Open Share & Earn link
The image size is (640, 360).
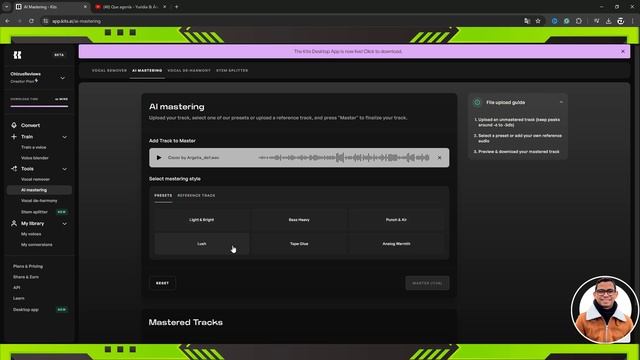(26, 277)
